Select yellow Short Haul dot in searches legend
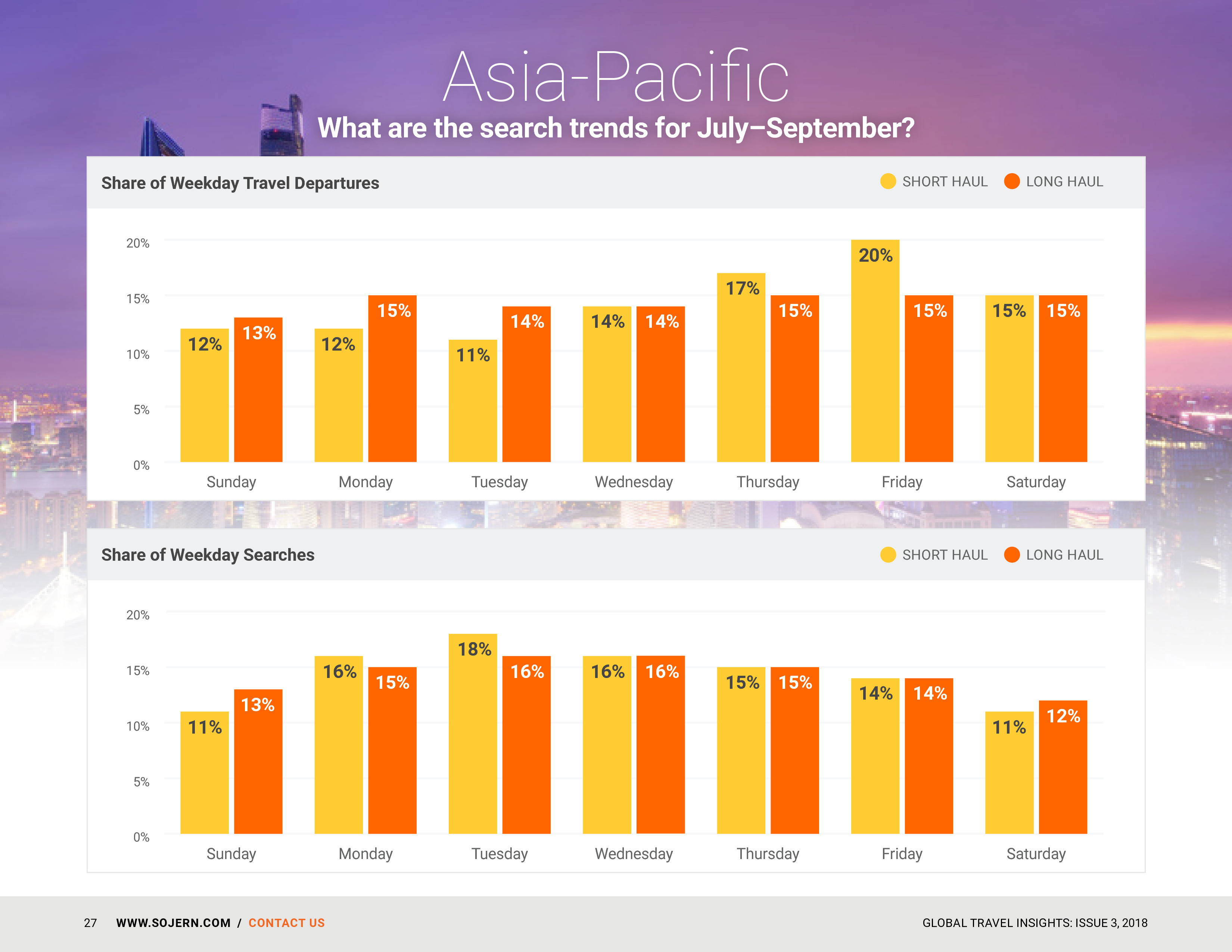The height and width of the screenshot is (952, 1232). point(888,555)
